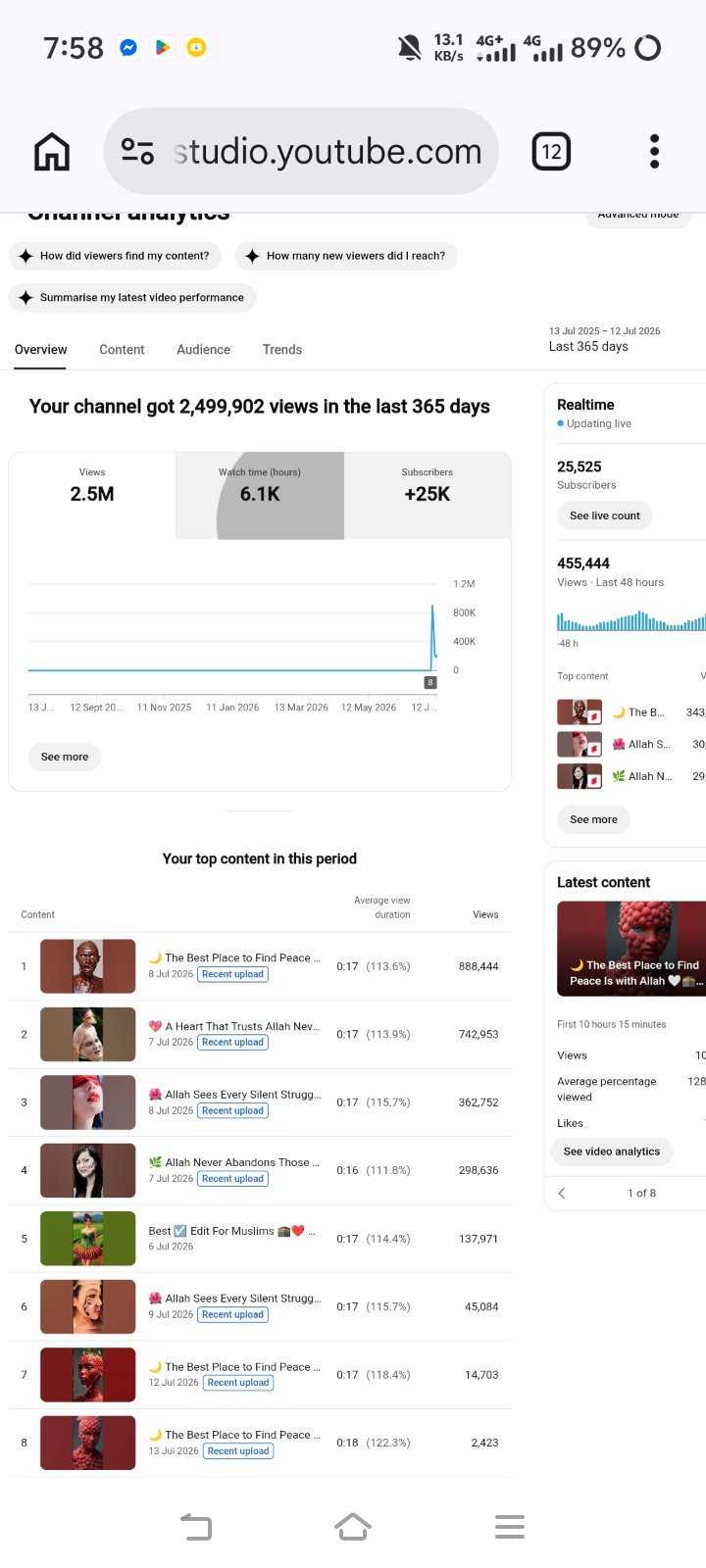The height and width of the screenshot is (1568, 706).
Task: Open 'Allah Never Abandons Those' title
Action: [x=234, y=1162]
